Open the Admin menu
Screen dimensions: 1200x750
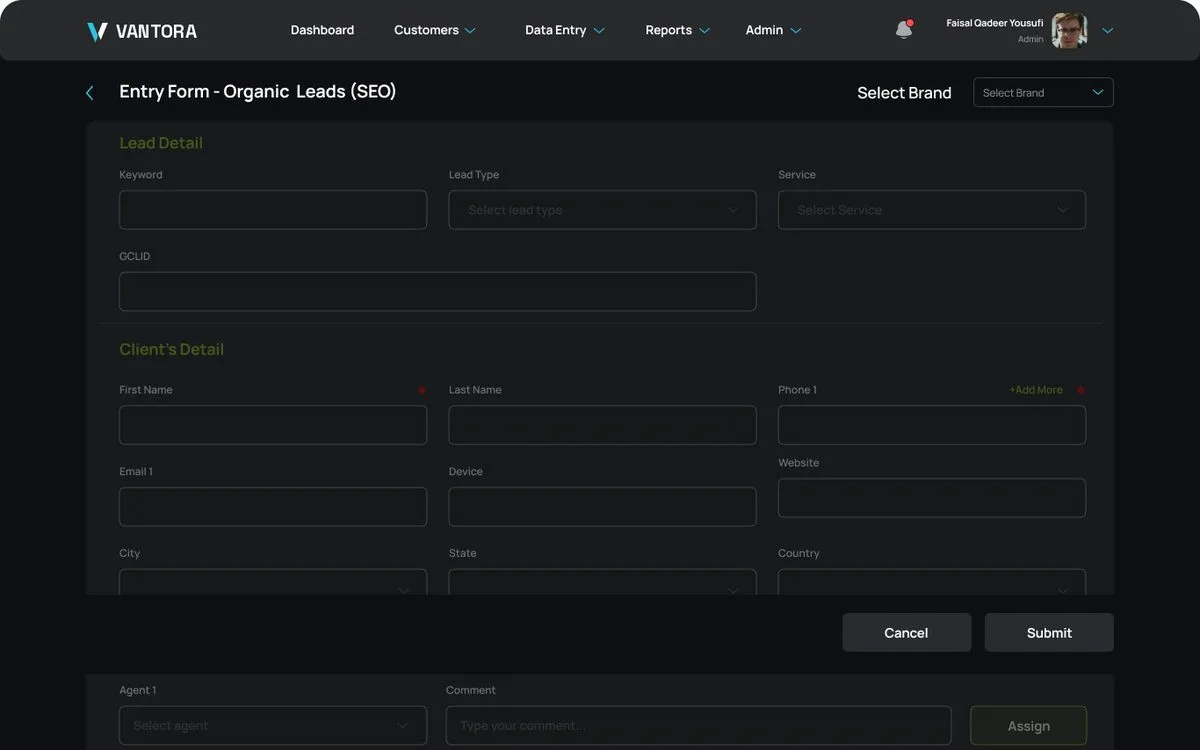[773, 30]
